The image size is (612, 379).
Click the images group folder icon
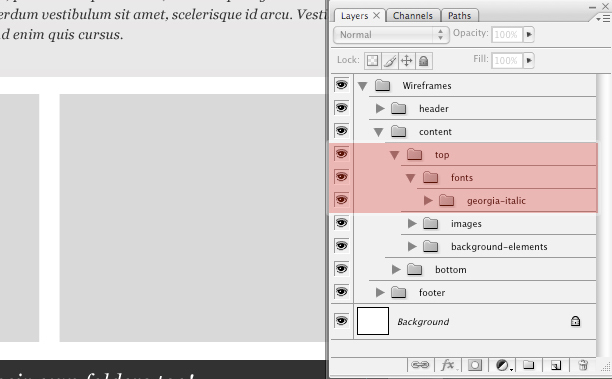(430, 223)
